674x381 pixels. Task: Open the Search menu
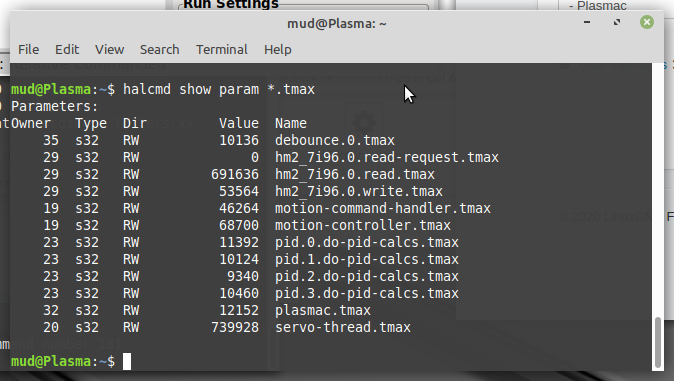tap(159, 50)
